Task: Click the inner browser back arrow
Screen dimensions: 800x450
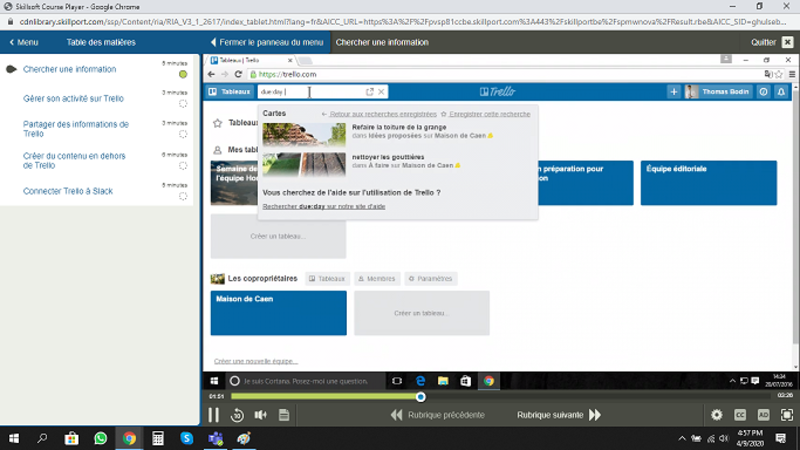Action: tap(211, 74)
